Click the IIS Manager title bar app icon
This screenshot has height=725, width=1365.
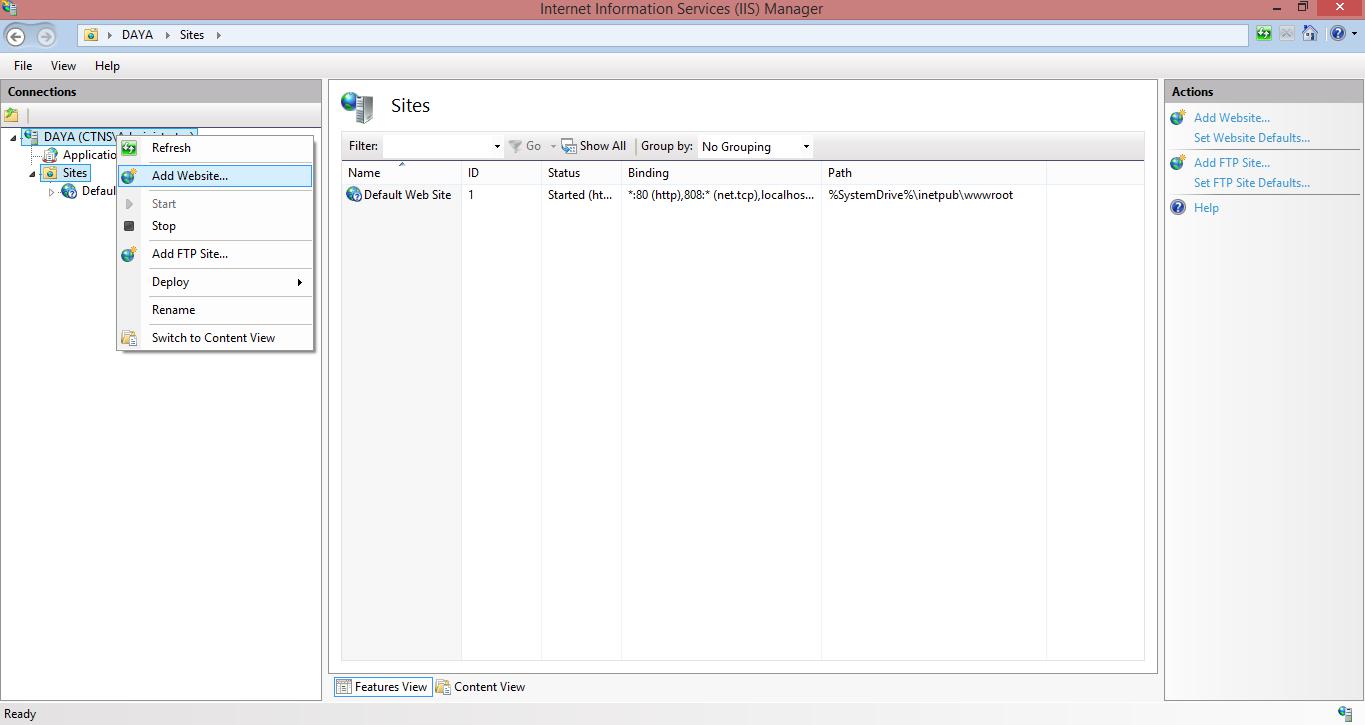tap(9, 8)
